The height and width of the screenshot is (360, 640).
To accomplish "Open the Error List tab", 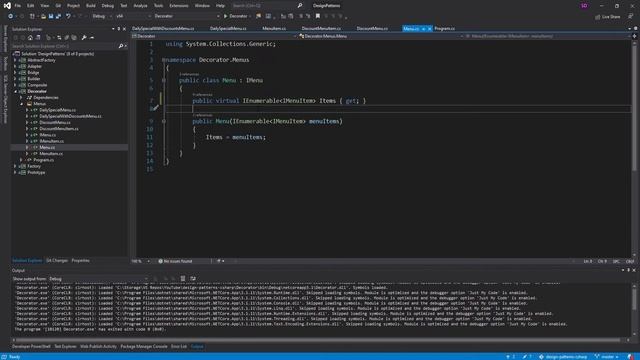I will (x=178, y=347).
